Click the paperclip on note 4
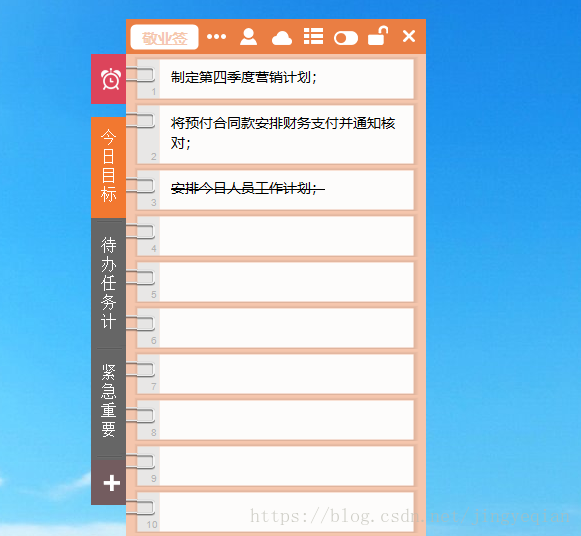The image size is (581, 536). pos(140,231)
